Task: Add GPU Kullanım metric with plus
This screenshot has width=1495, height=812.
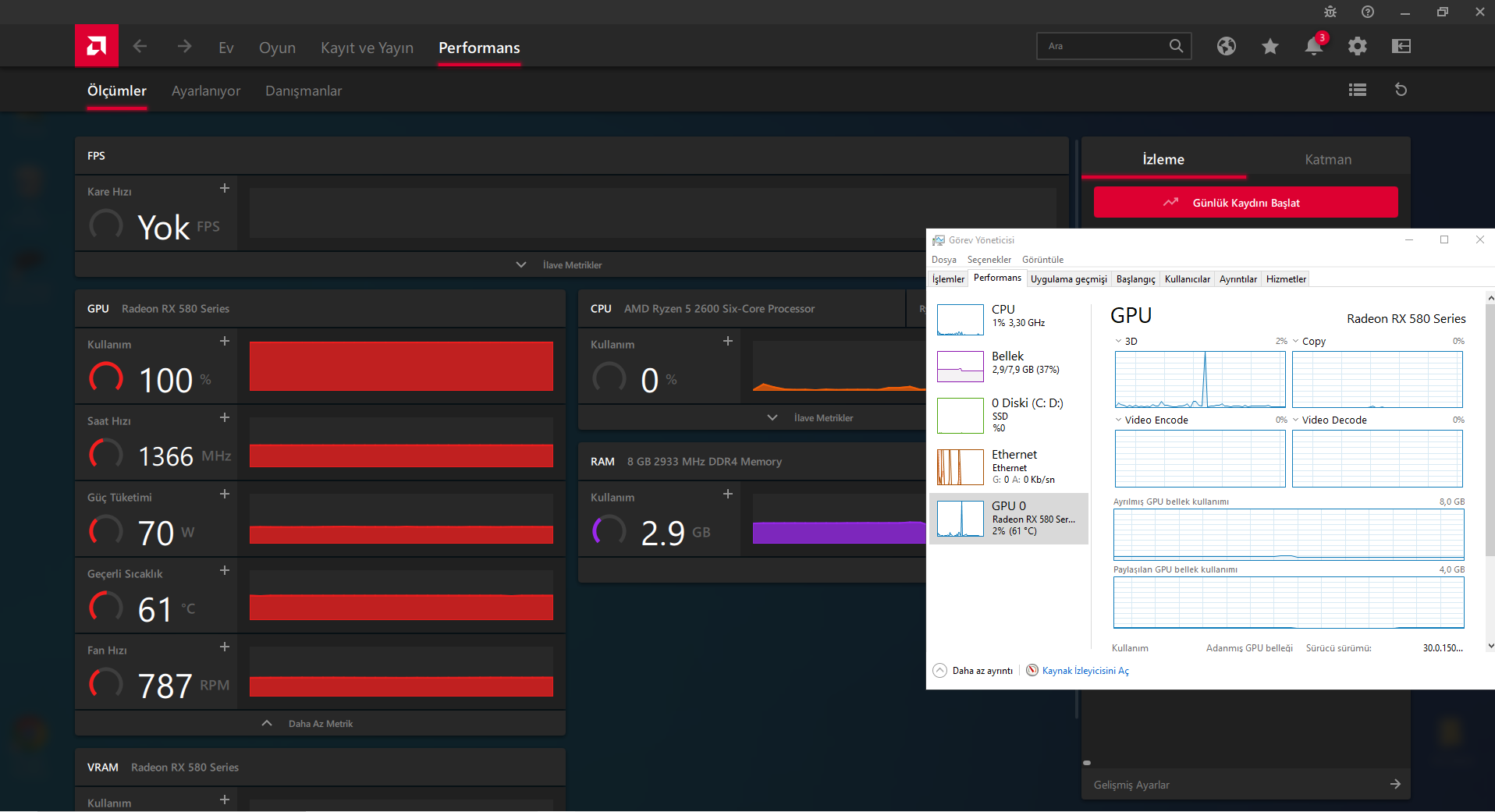Action: [225, 342]
